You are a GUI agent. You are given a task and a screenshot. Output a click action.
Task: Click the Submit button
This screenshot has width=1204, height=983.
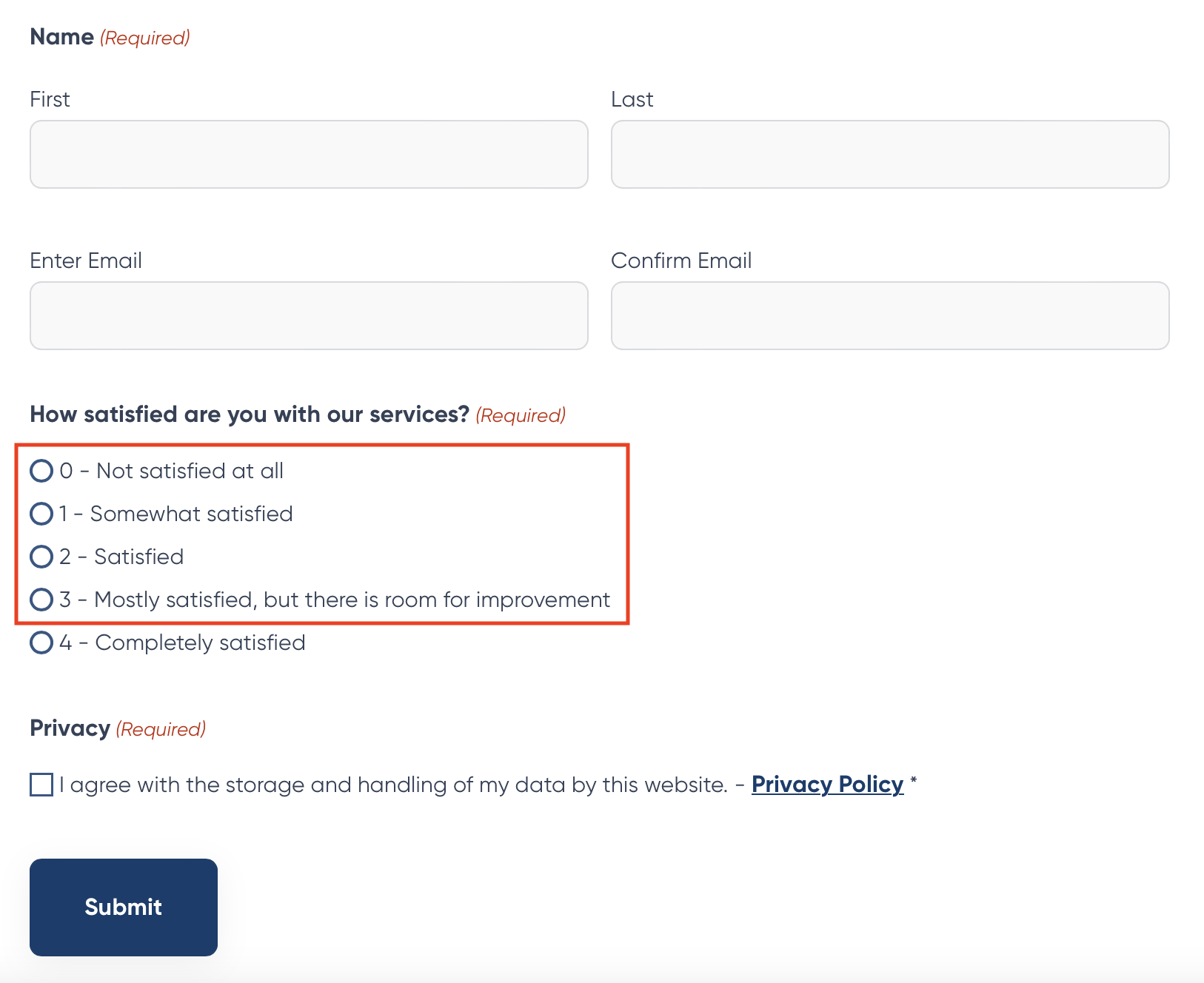pyautogui.click(x=124, y=907)
